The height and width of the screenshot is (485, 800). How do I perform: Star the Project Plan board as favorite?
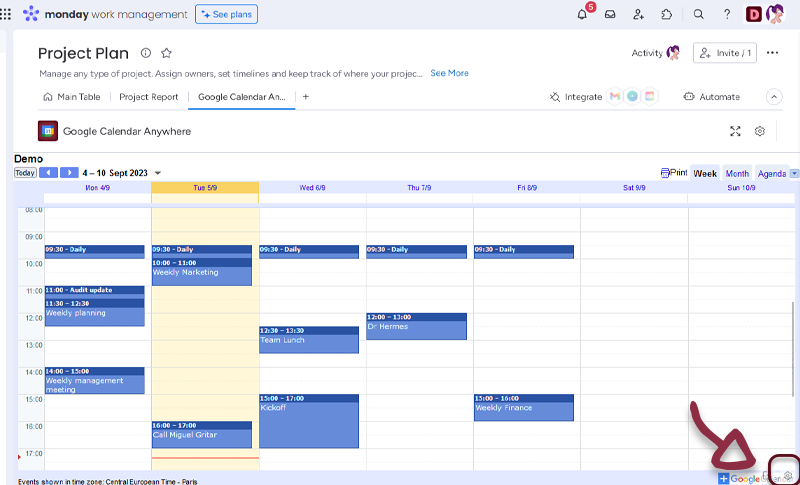[x=167, y=53]
